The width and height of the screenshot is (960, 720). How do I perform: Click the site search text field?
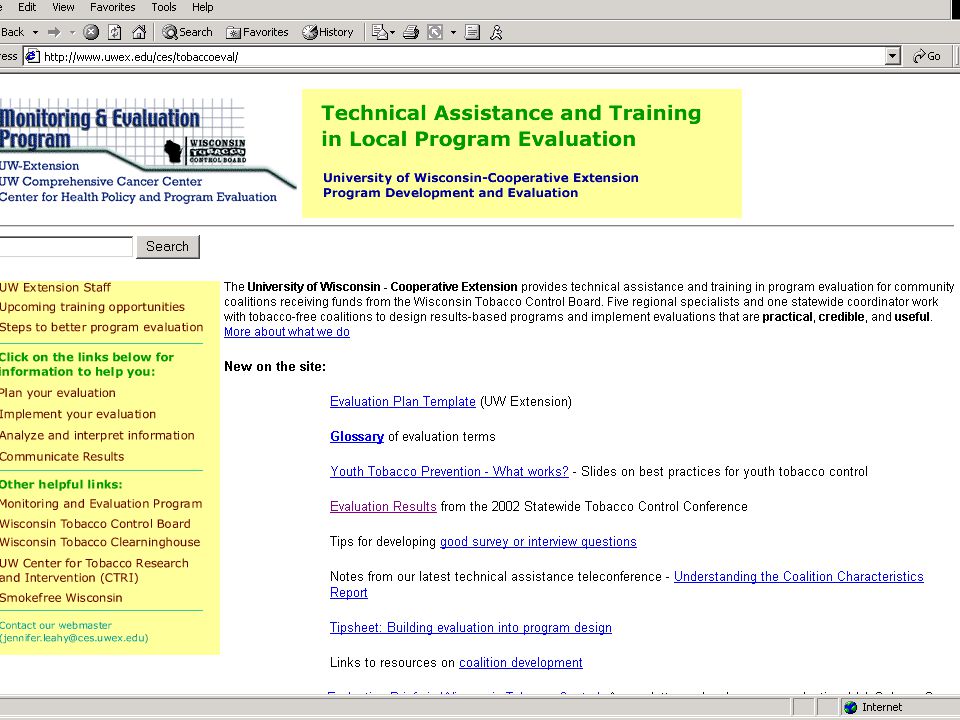point(65,246)
